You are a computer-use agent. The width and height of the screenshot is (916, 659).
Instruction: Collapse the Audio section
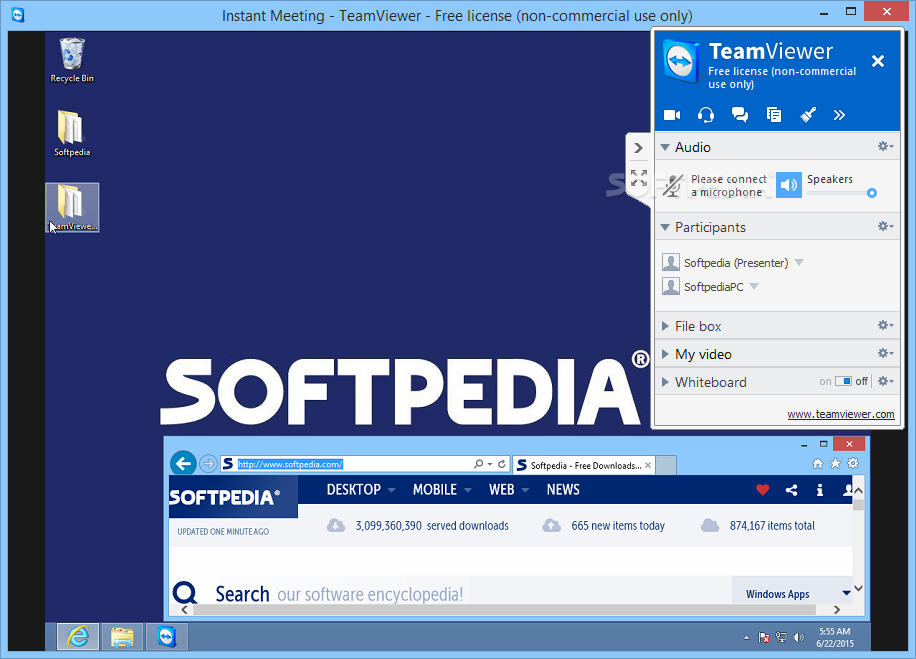[665, 147]
